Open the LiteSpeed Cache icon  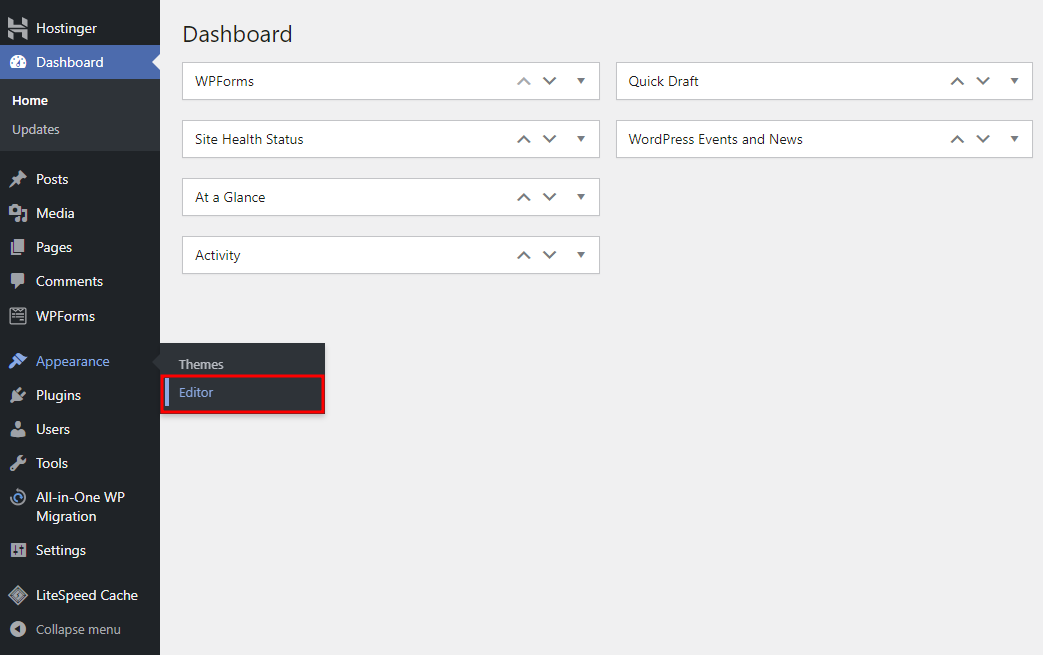click(19, 595)
